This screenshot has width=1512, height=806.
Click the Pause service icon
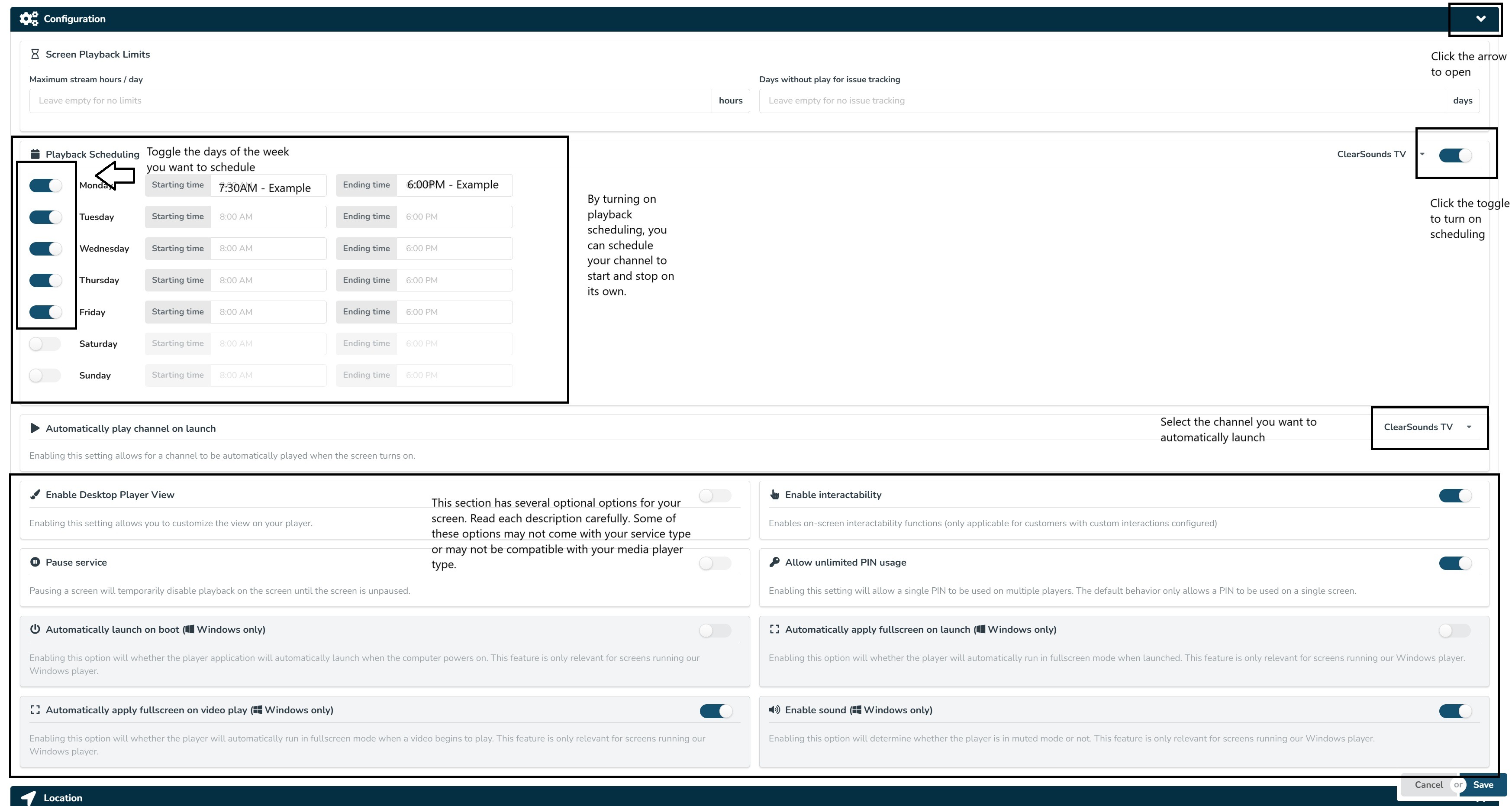pos(35,562)
